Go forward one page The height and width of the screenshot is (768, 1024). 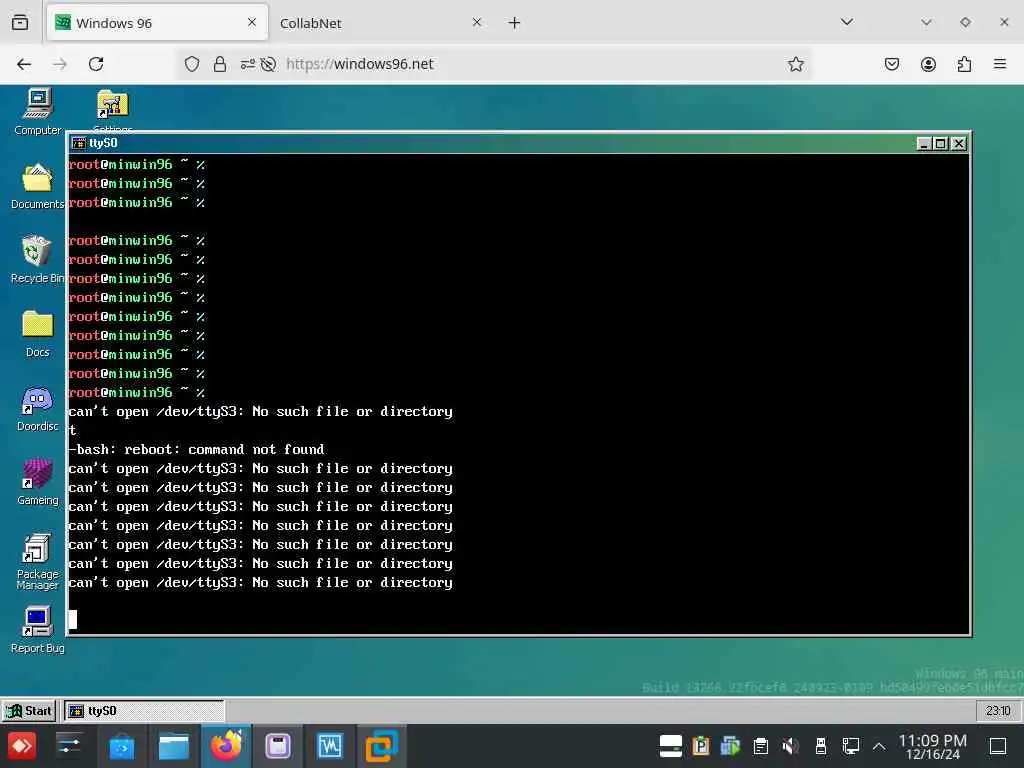click(x=60, y=64)
